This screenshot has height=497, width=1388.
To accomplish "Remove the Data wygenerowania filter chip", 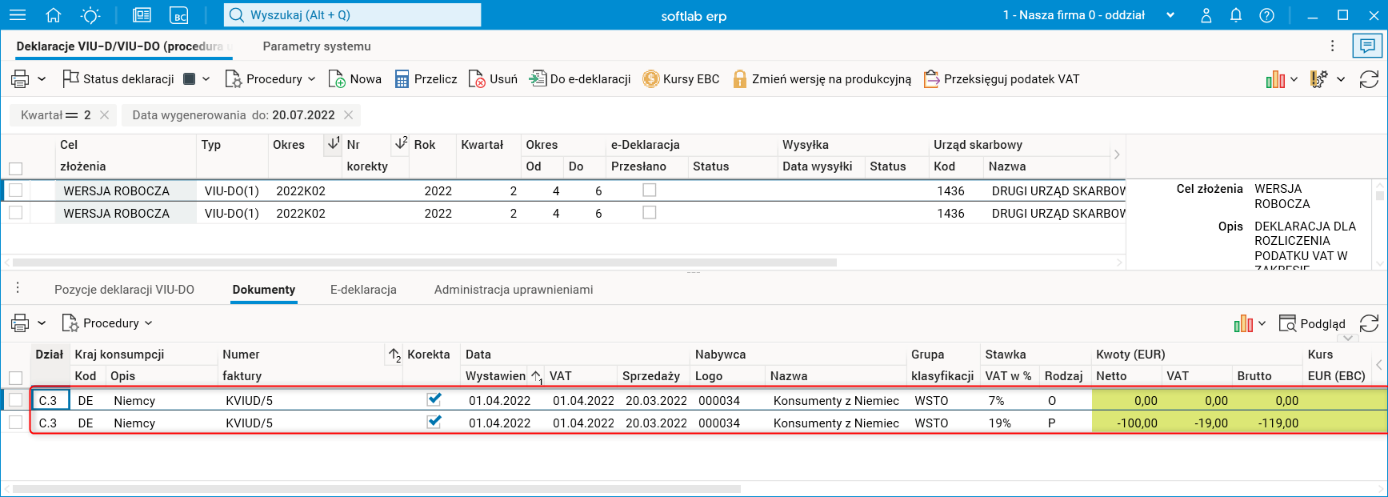I will pyautogui.click(x=348, y=115).
